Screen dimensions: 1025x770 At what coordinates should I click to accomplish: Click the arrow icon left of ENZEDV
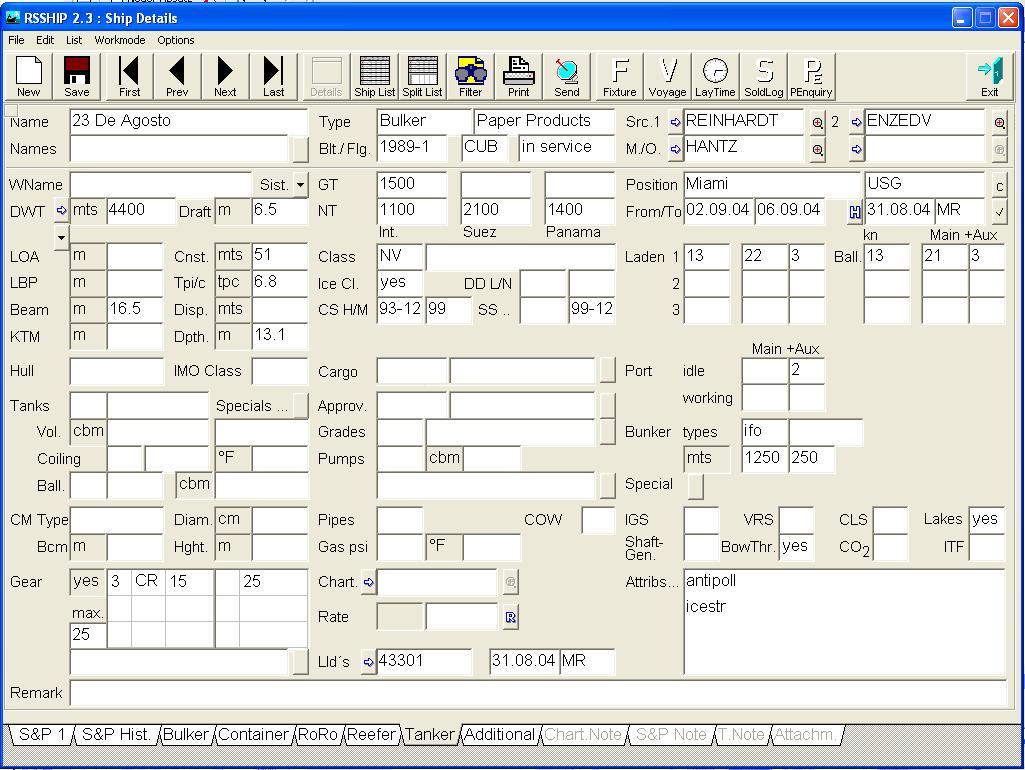(856, 122)
